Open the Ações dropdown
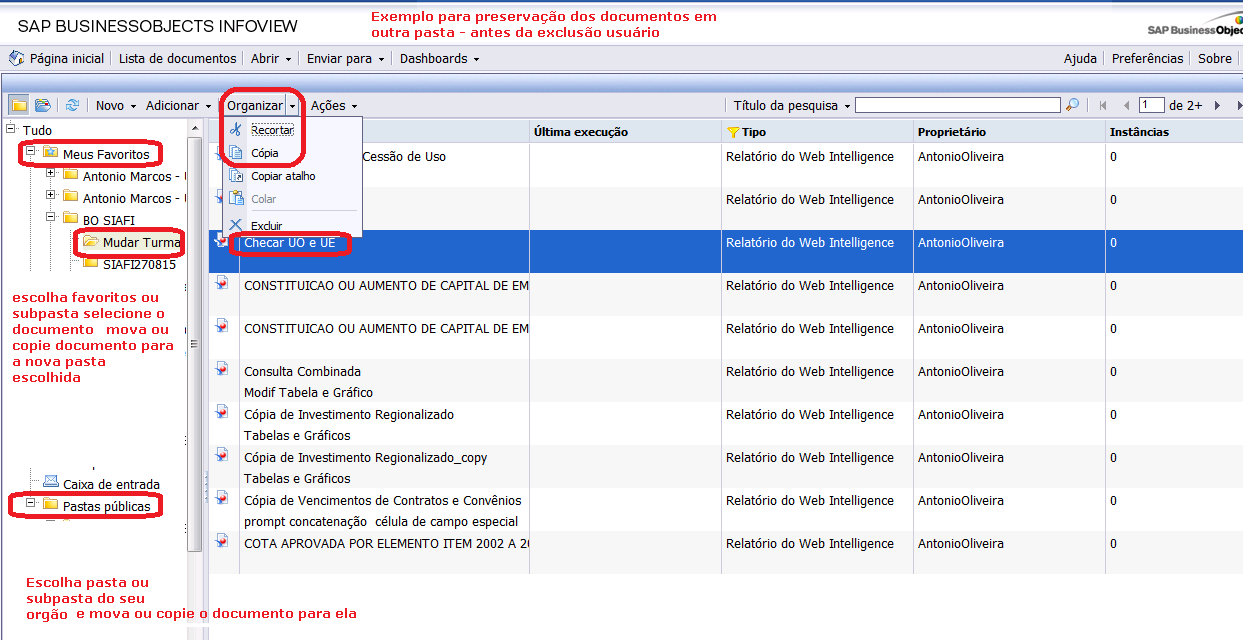The width and height of the screenshot is (1243, 640). click(x=334, y=105)
